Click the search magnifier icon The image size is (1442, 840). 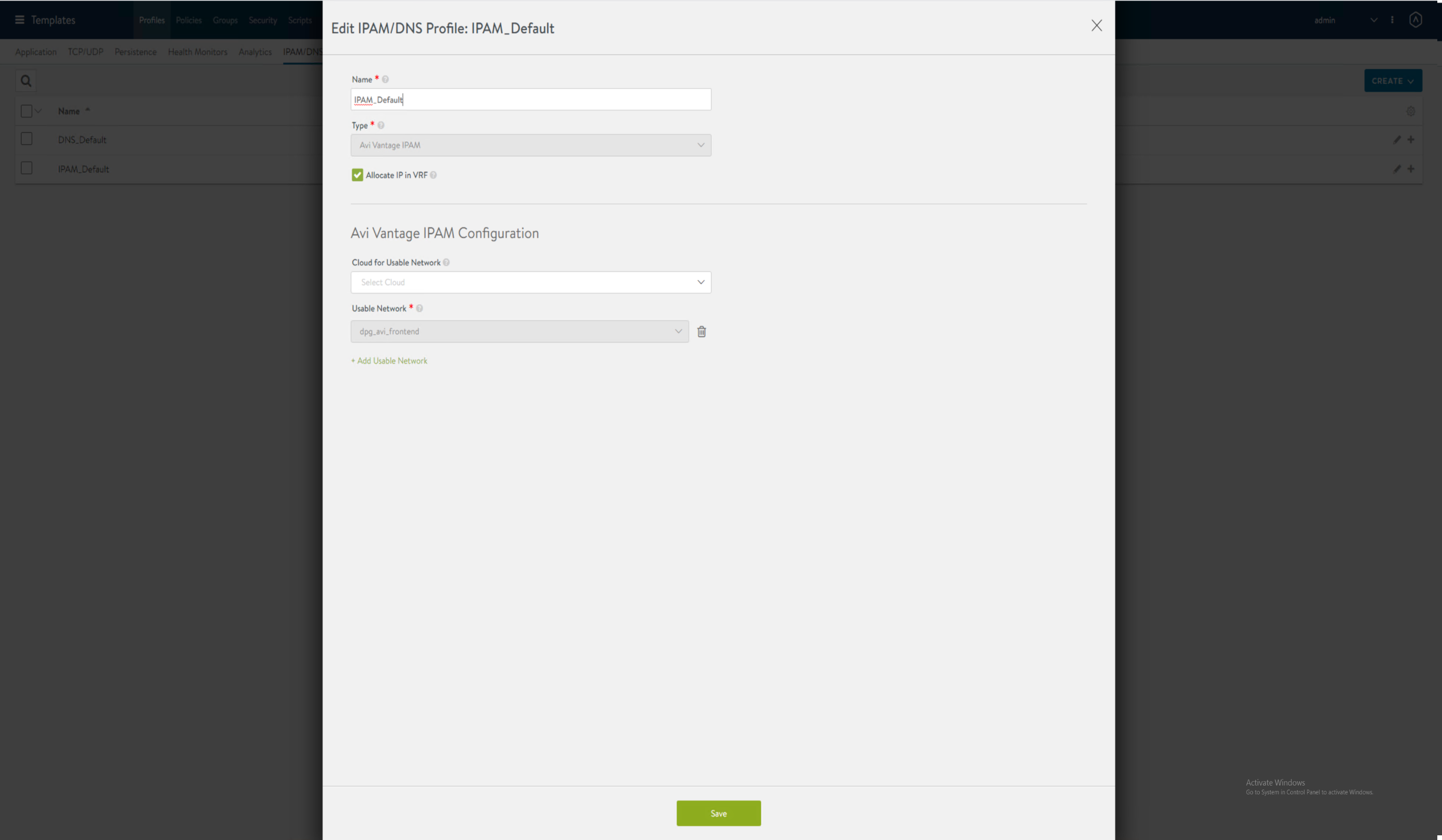pyautogui.click(x=26, y=82)
